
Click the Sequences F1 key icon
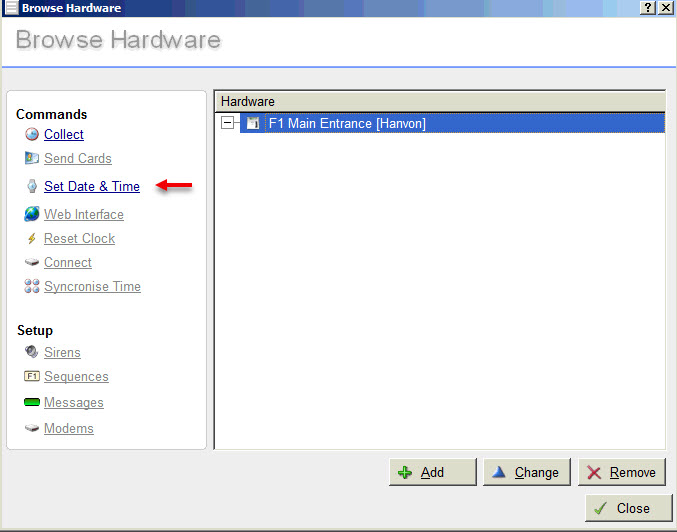[x=32, y=376]
